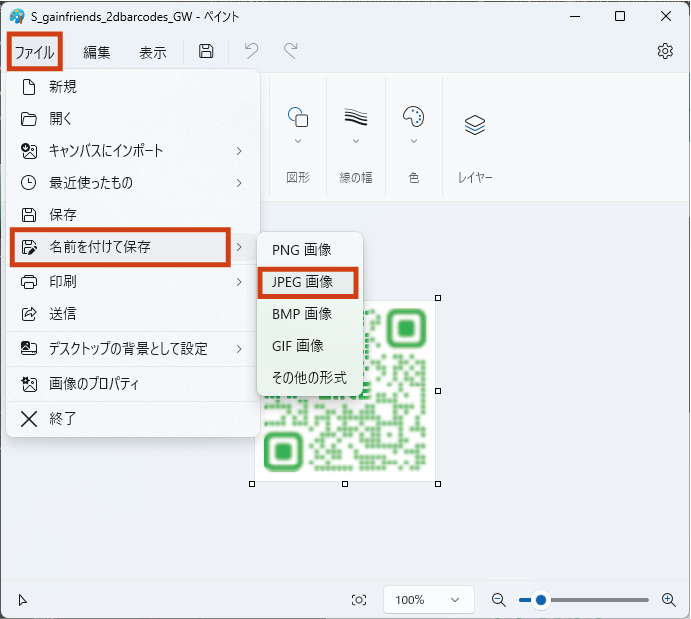Viewport: 691px width, 619px height.
Task: Expand キャンバスにインポート submenu chevron
Action: pos(239,151)
